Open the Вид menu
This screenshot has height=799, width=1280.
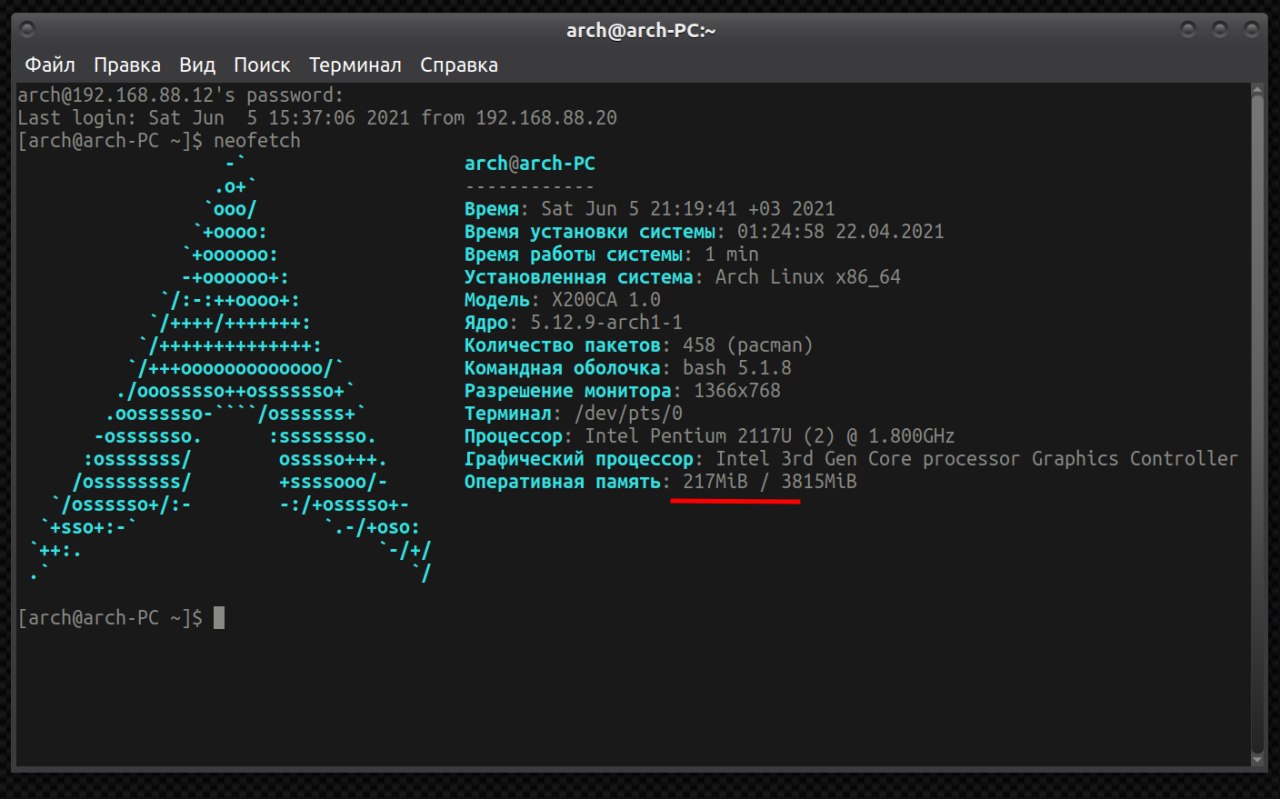[197, 65]
